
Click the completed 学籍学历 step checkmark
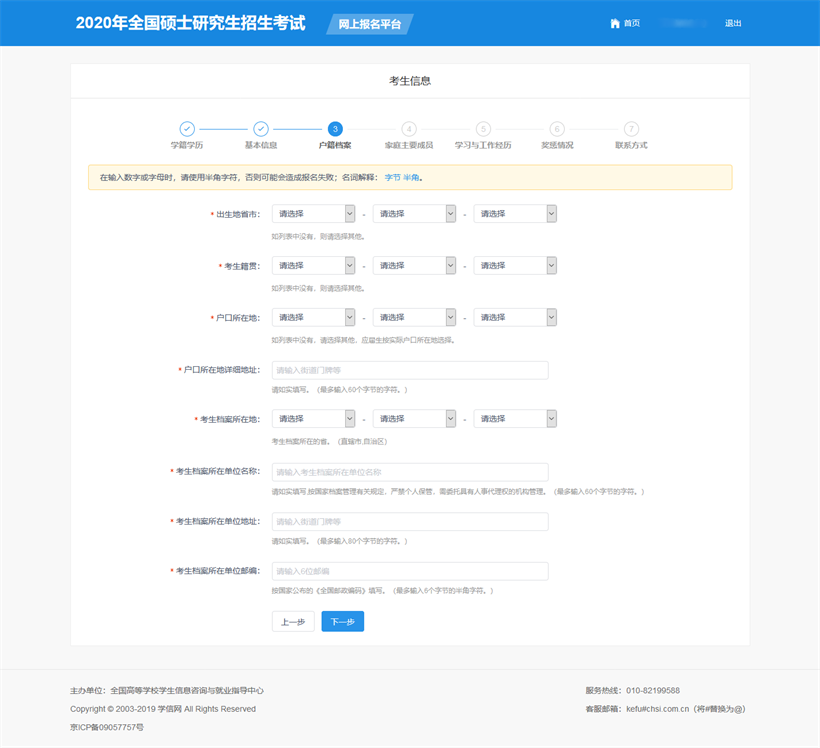point(187,129)
